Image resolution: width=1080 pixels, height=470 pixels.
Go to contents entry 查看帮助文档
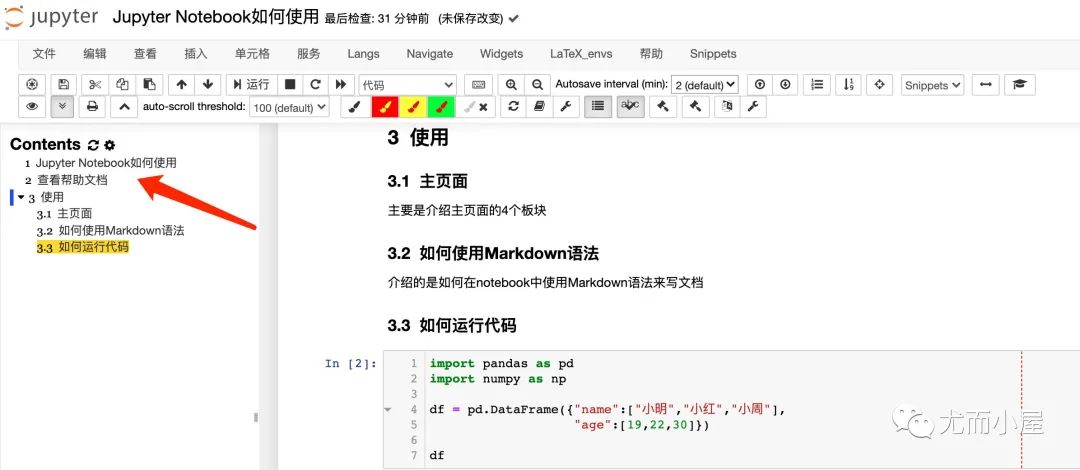72,181
